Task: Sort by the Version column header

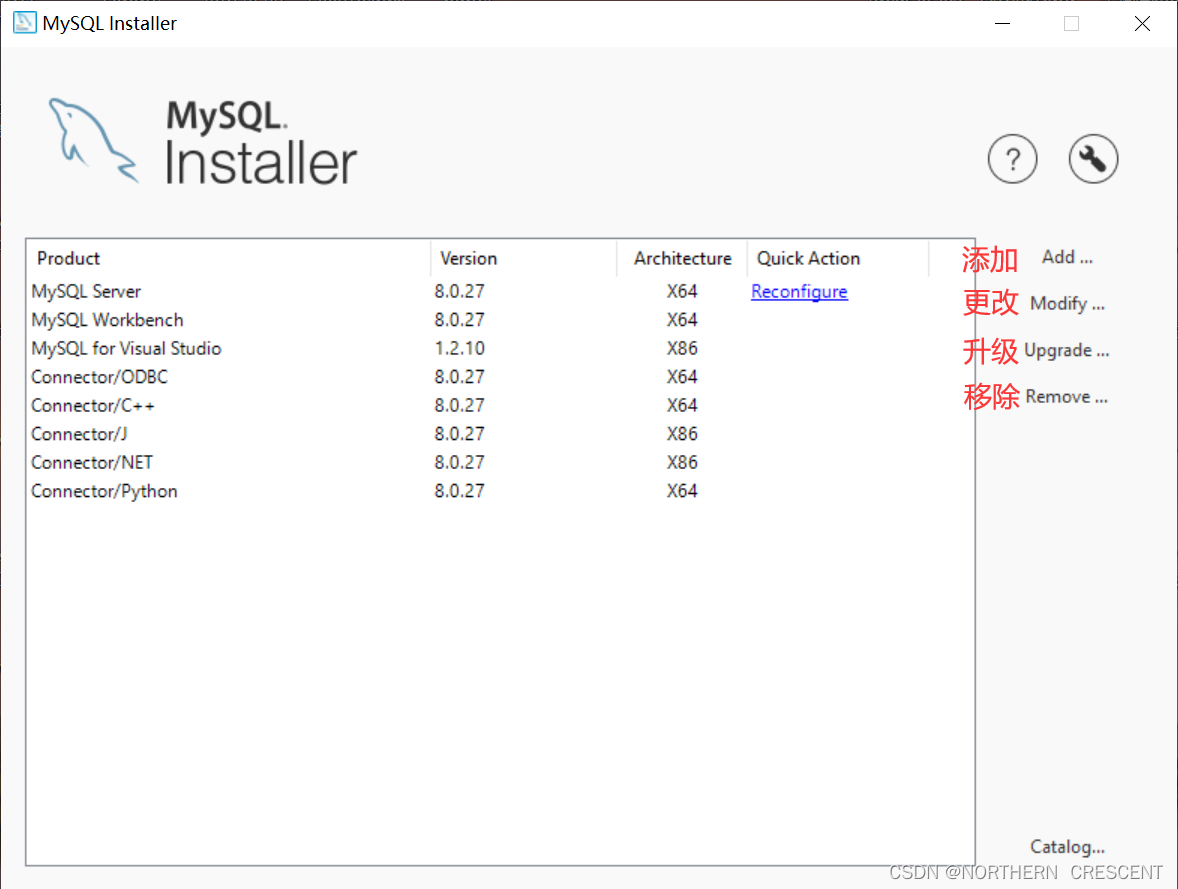Action: [524, 259]
